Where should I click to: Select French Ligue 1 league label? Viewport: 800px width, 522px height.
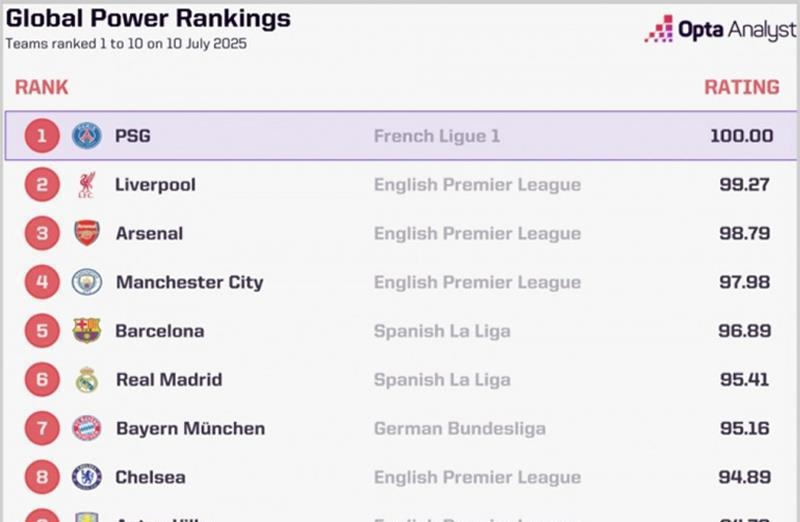(437, 136)
